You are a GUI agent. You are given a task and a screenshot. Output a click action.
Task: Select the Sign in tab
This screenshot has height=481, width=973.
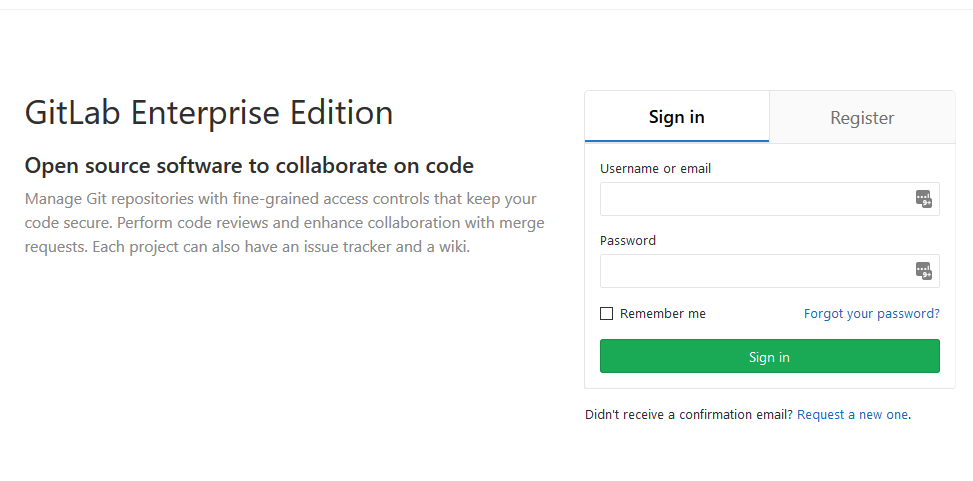(676, 117)
